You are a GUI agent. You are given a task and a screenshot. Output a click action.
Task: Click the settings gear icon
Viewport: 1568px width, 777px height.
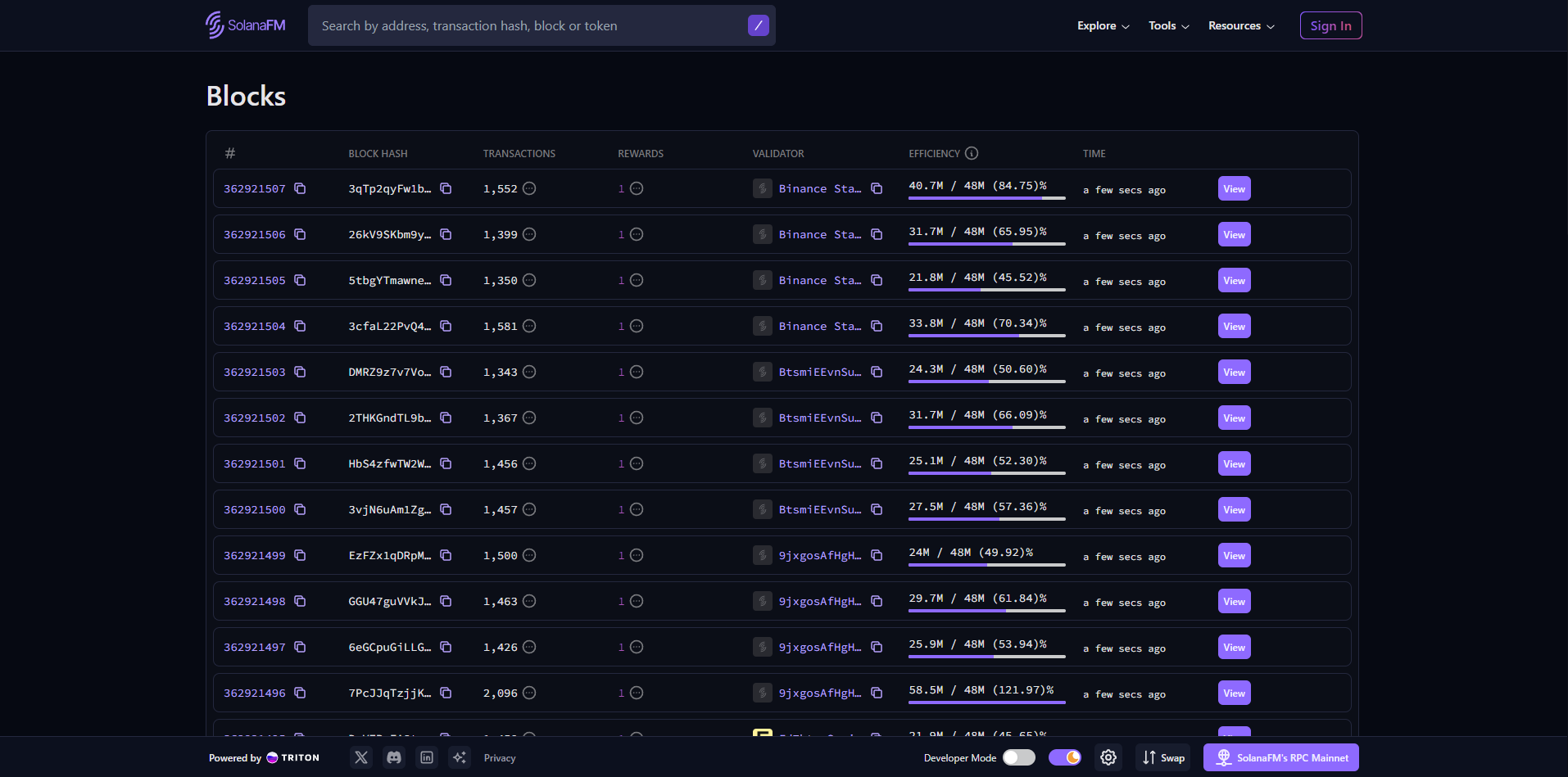click(x=1108, y=757)
